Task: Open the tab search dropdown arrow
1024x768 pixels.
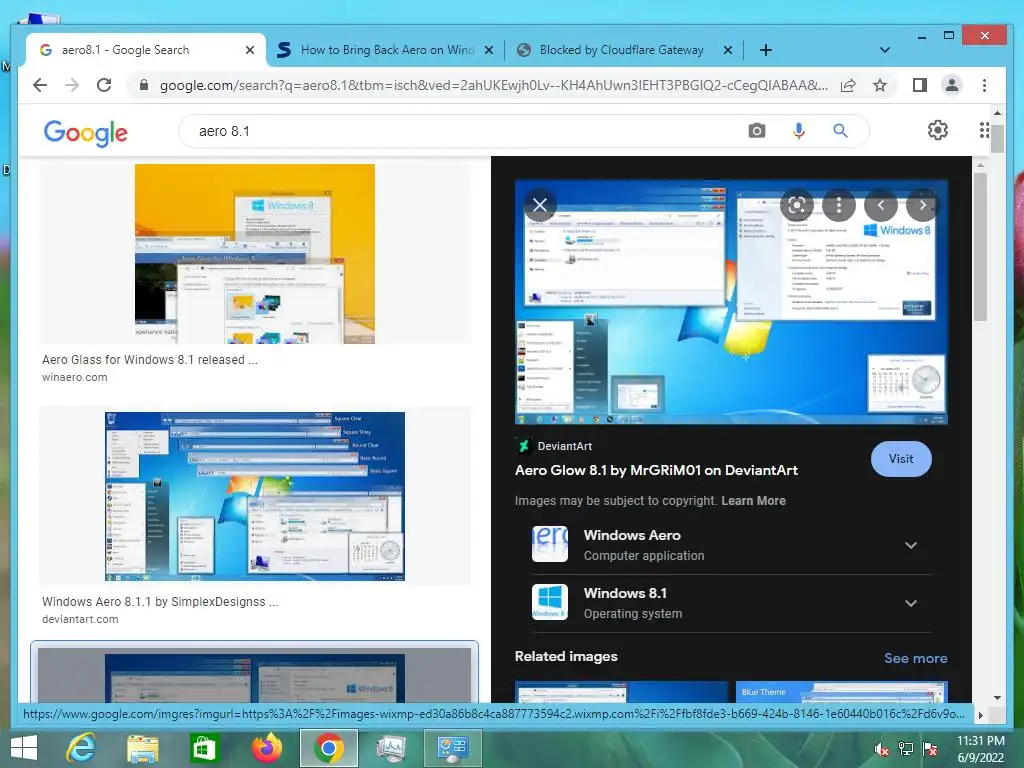Action: click(x=884, y=50)
